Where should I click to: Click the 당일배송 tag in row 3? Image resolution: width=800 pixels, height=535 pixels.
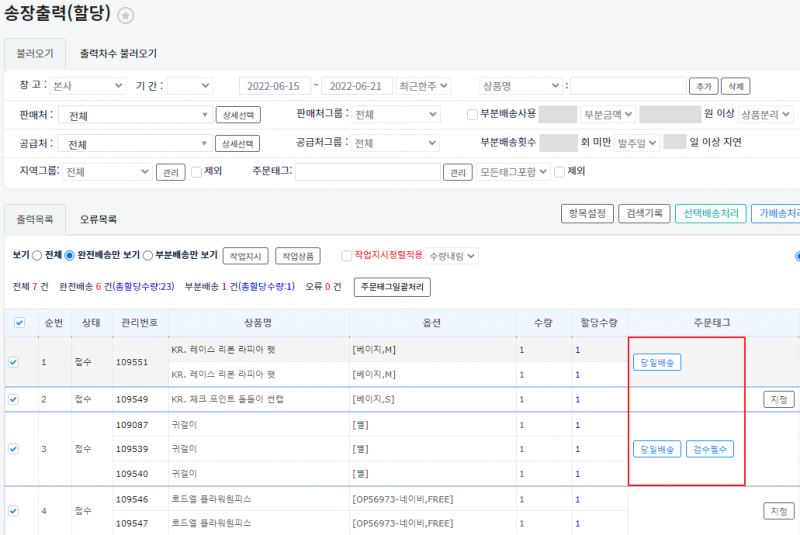click(x=657, y=449)
